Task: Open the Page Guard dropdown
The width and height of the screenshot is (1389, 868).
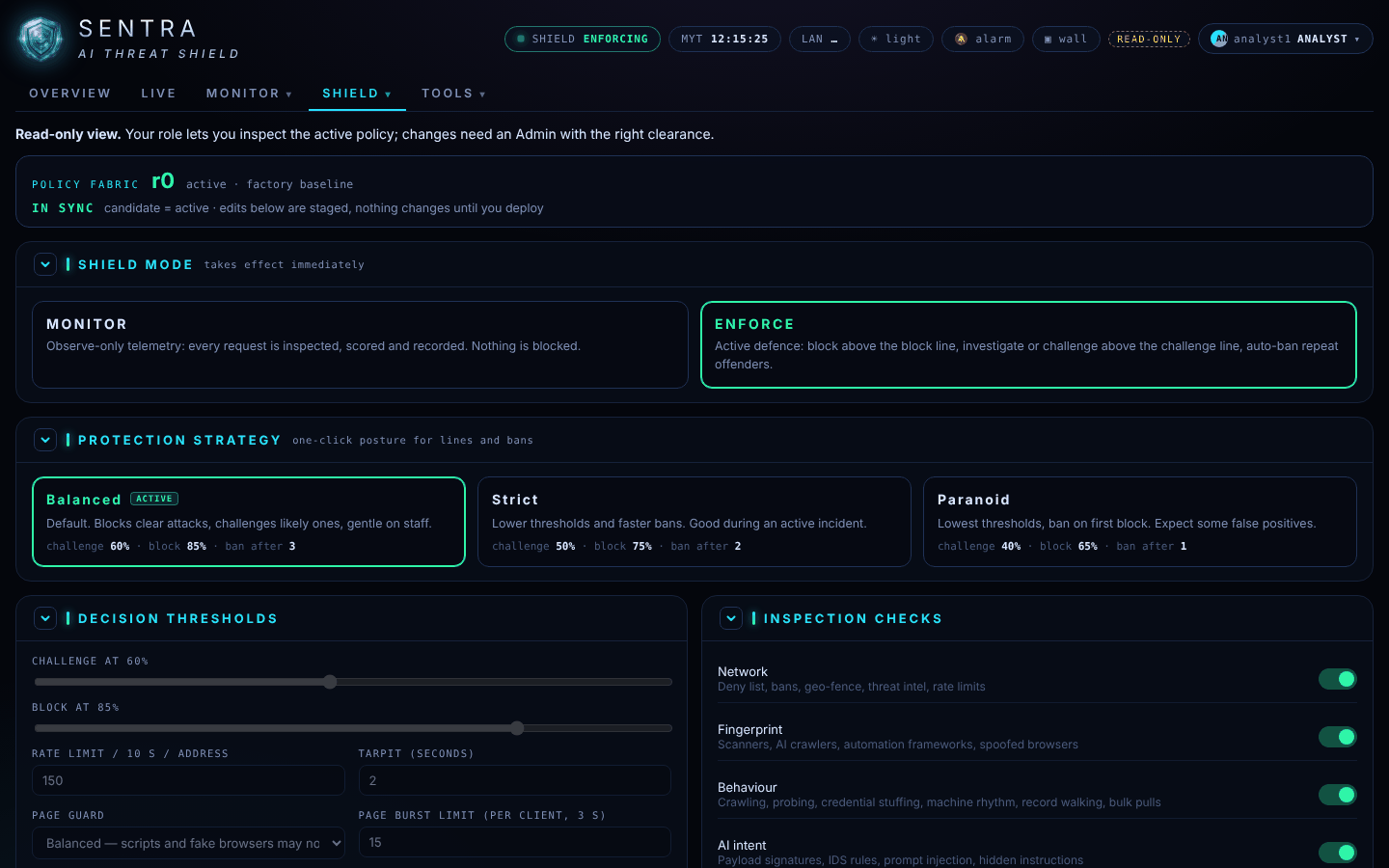Action: [188, 843]
